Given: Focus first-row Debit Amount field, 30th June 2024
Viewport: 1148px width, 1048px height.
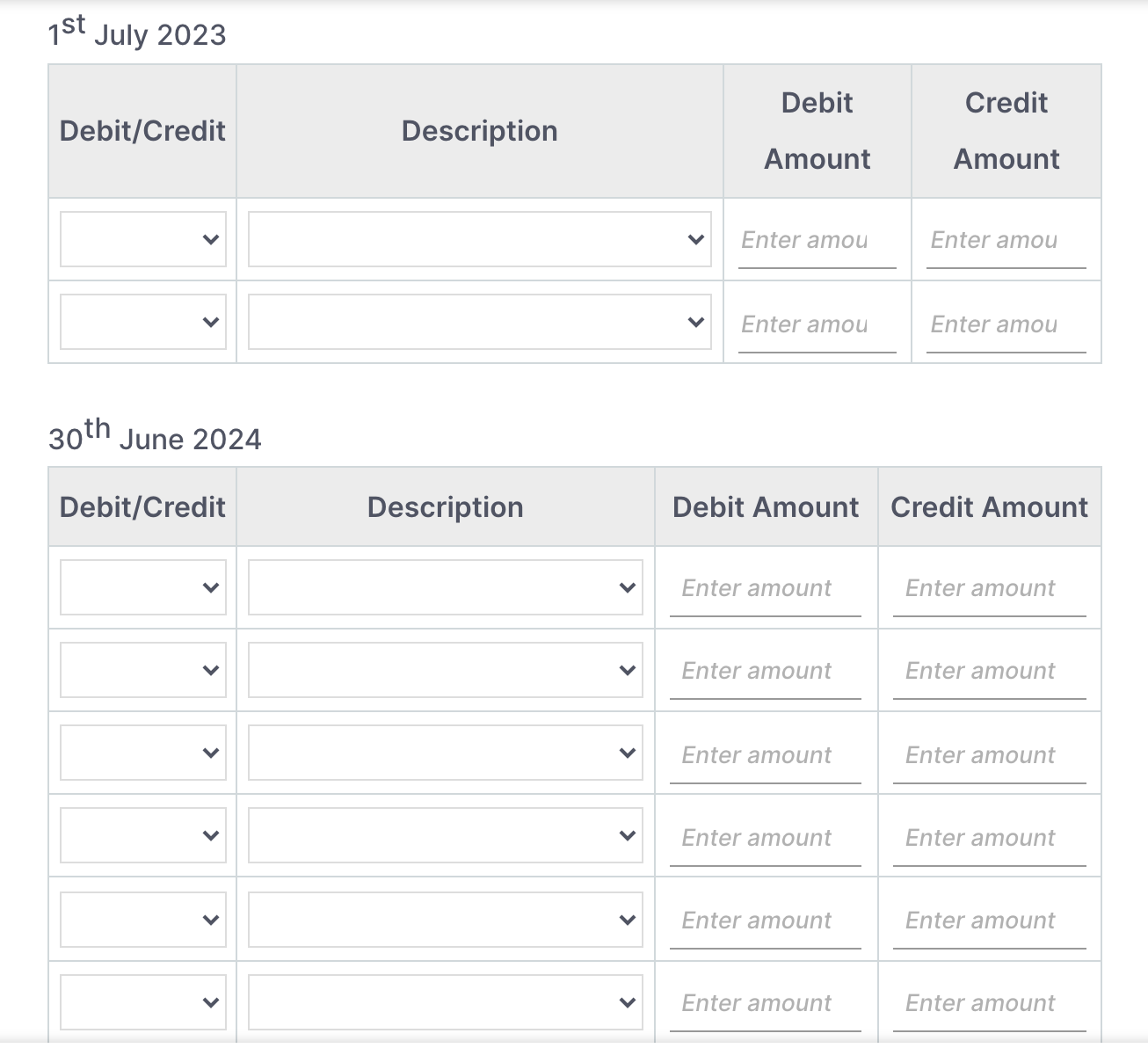Looking at the screenshot, I should (766, 588).
